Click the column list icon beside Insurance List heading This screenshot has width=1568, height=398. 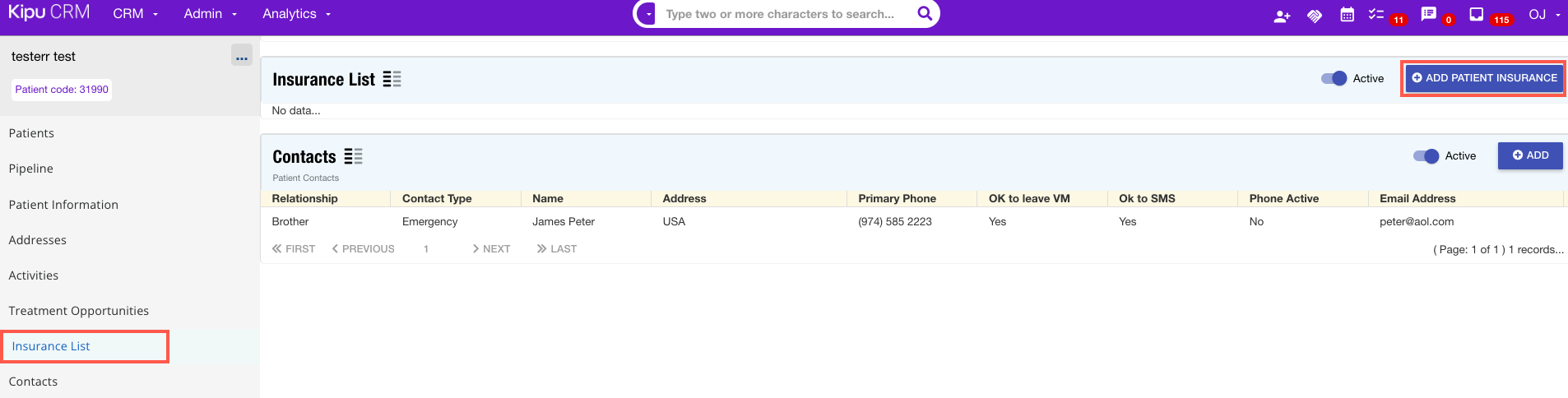[392, 79]
